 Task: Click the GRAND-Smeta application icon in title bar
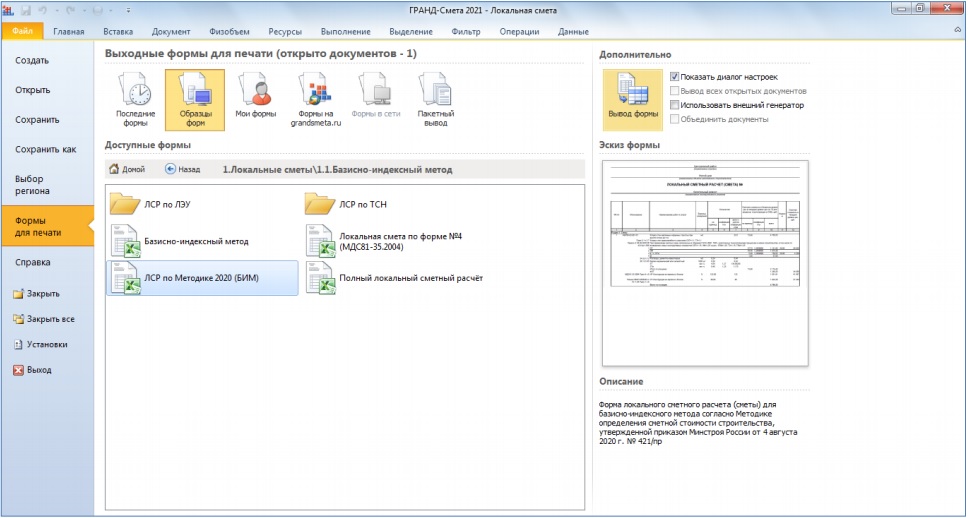[x=9, y=10]
